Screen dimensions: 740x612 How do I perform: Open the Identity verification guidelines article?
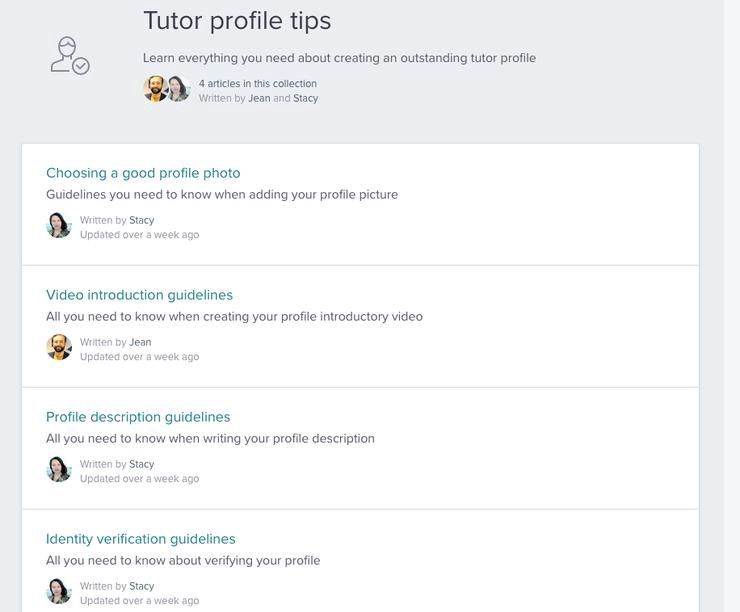coord(141,539)
